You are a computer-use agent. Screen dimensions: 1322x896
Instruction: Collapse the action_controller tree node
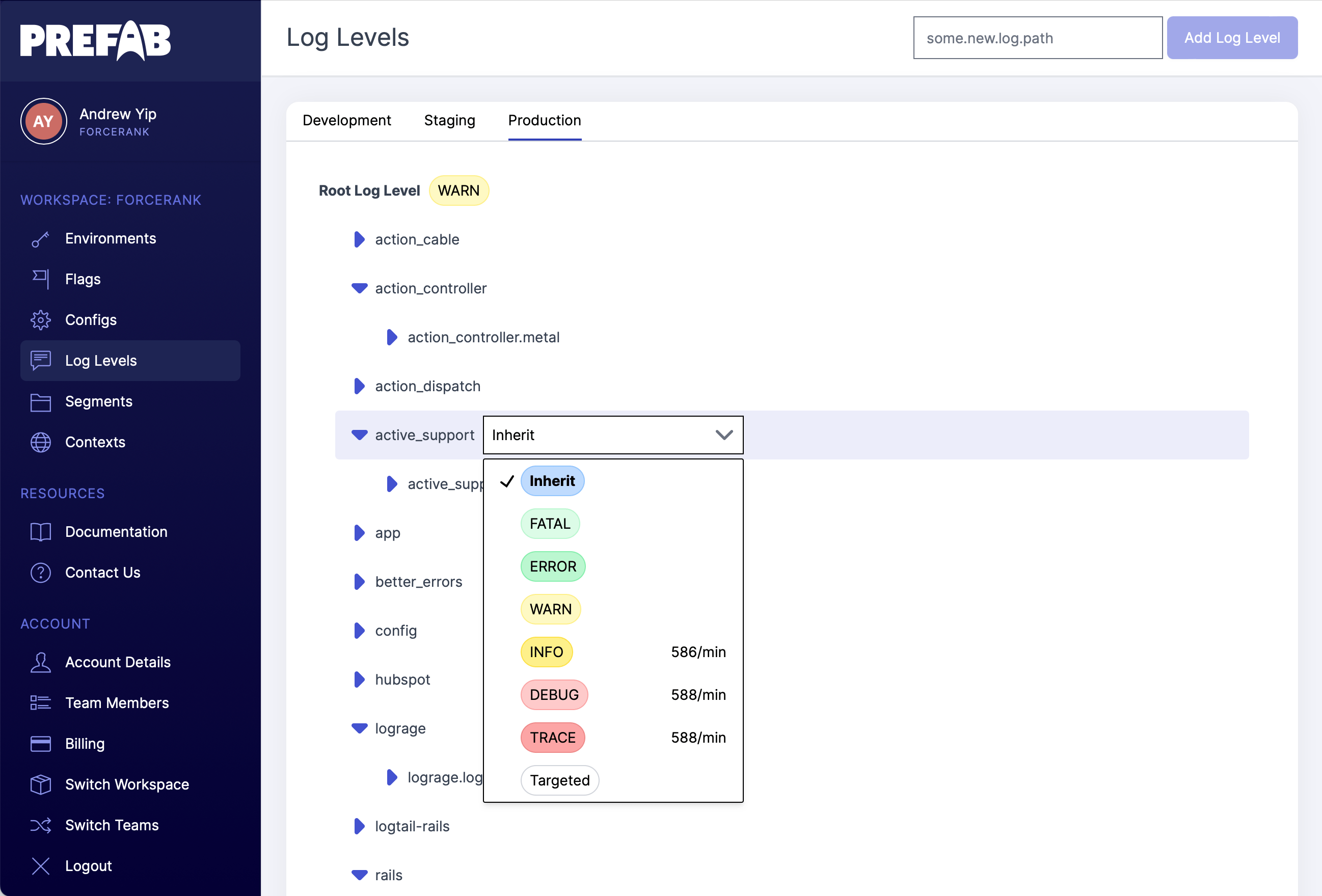(x=359, y=288)
